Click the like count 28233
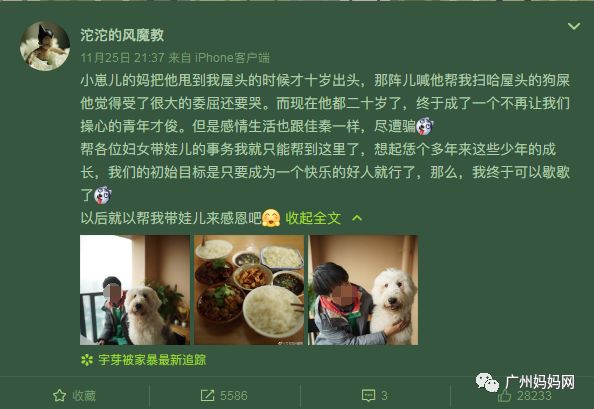The height and width of the screenshot is (409, 594). tap(534, 396)
